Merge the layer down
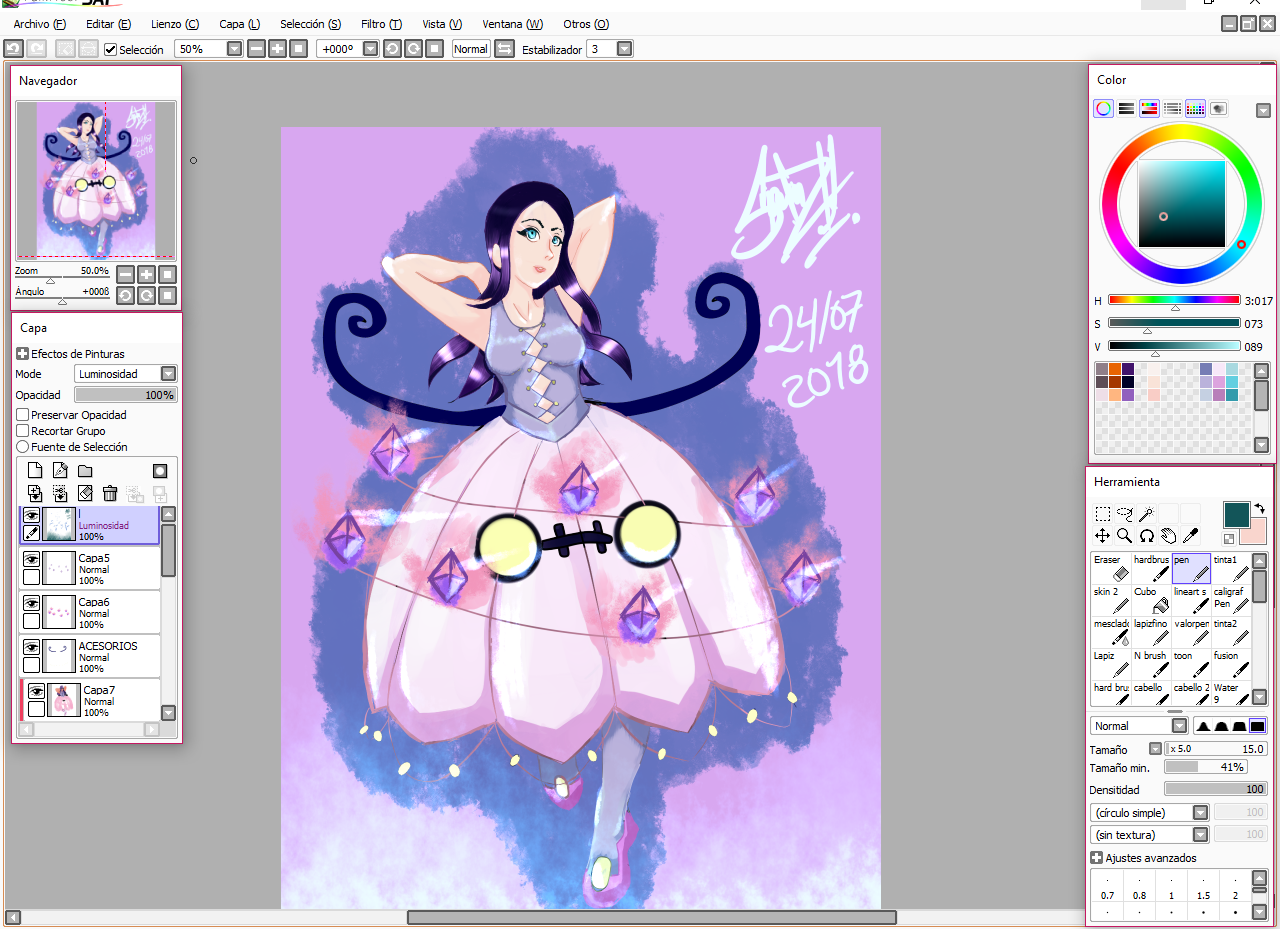Viewport: 1280px width, 929px height. (35, 493)
